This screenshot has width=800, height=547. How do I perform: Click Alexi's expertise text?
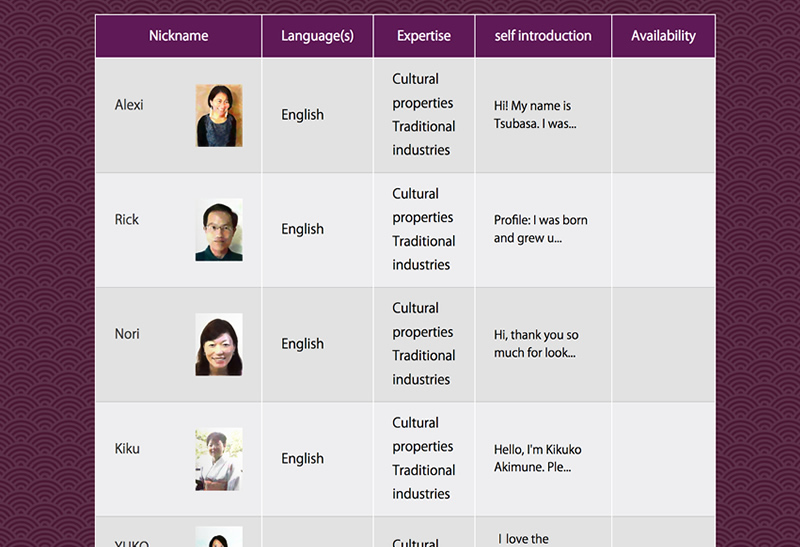[x=423, y=115]
